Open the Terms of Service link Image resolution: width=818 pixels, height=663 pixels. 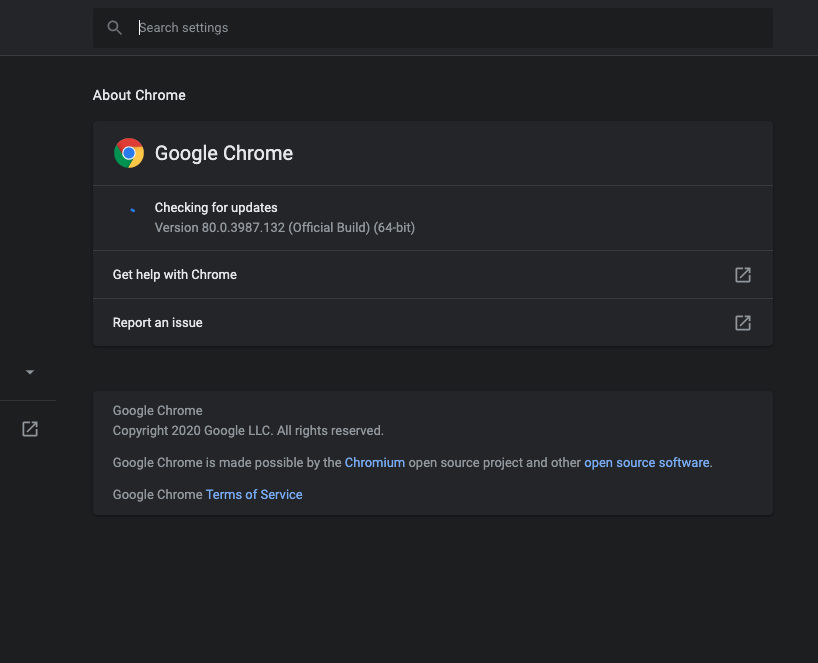click(254, 495)
